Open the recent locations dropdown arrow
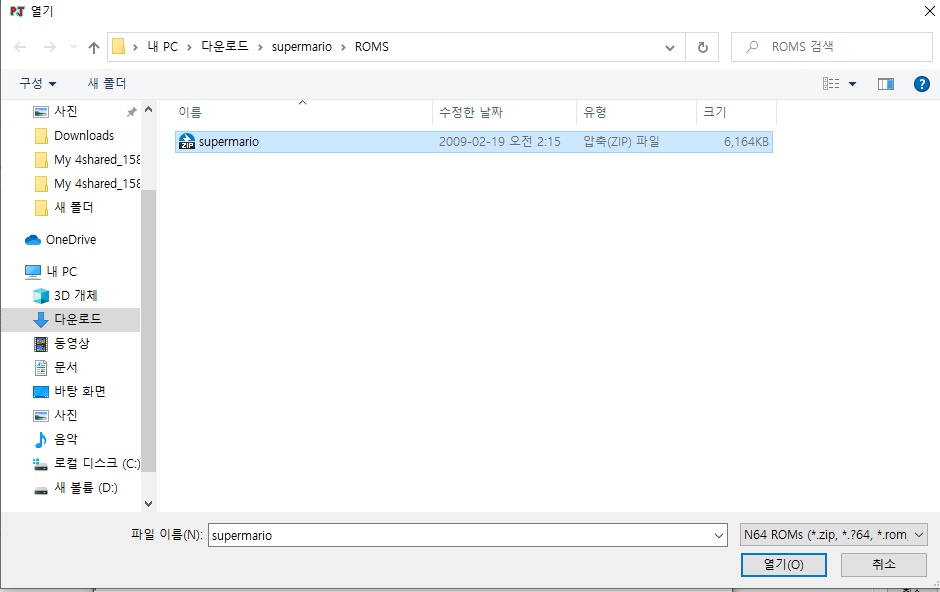 pos(73,47)
